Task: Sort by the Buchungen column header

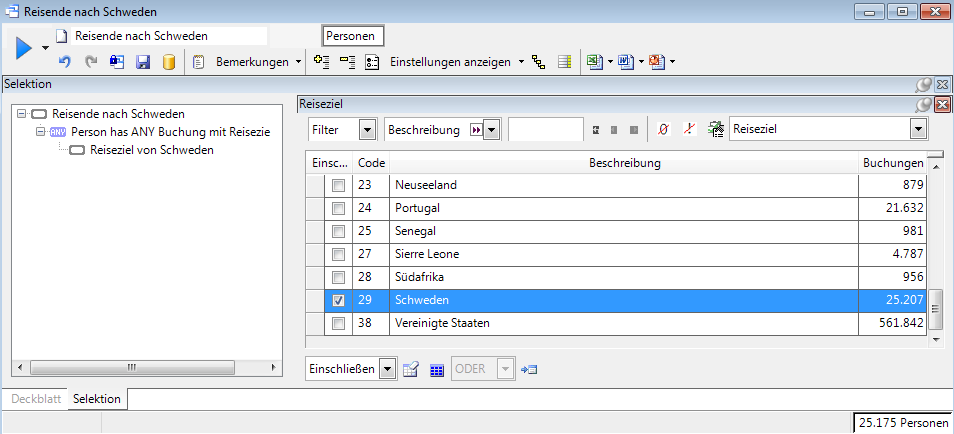Action: [891, 162]
